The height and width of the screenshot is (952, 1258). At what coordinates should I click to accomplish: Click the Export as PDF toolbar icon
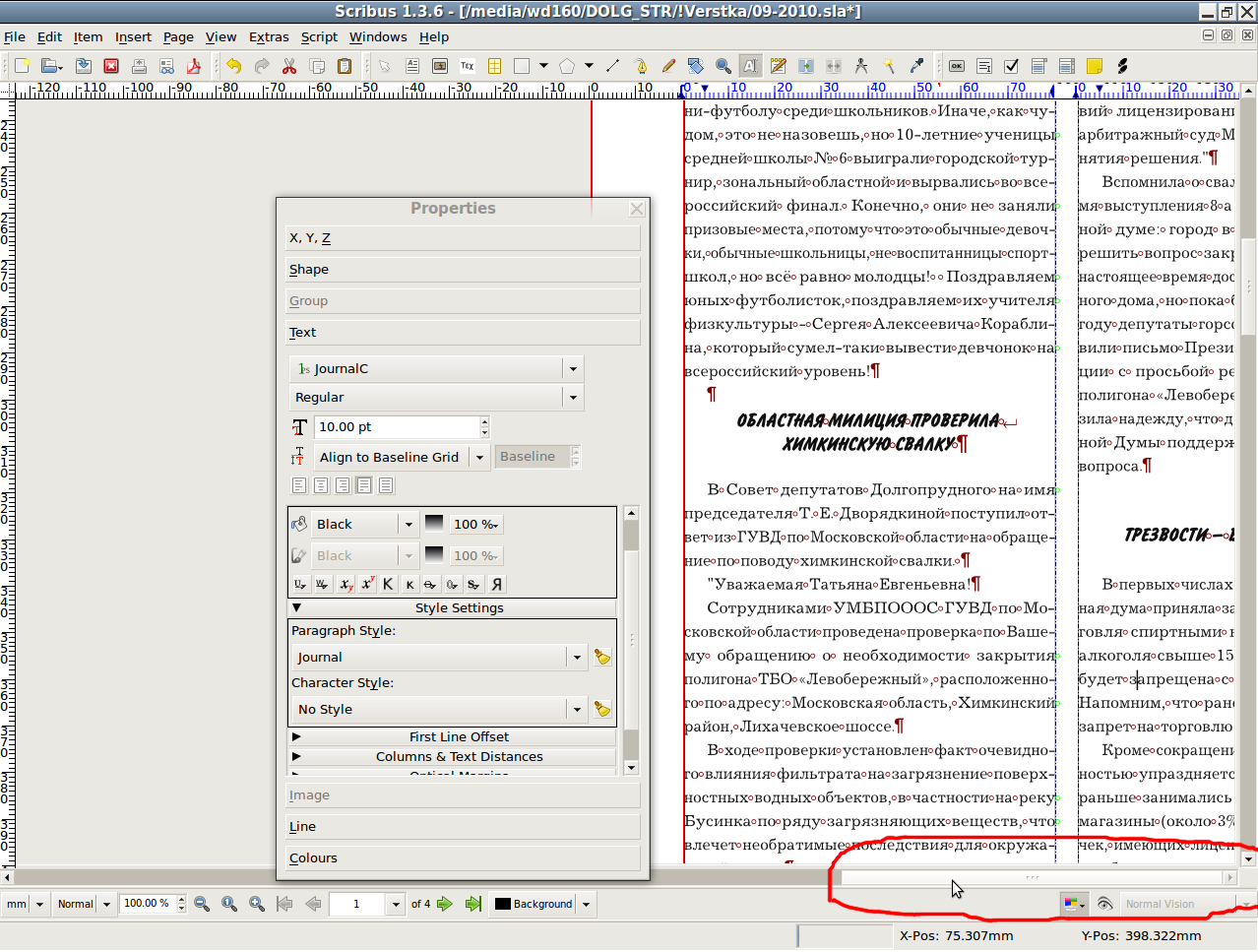[x=194, y=66]
